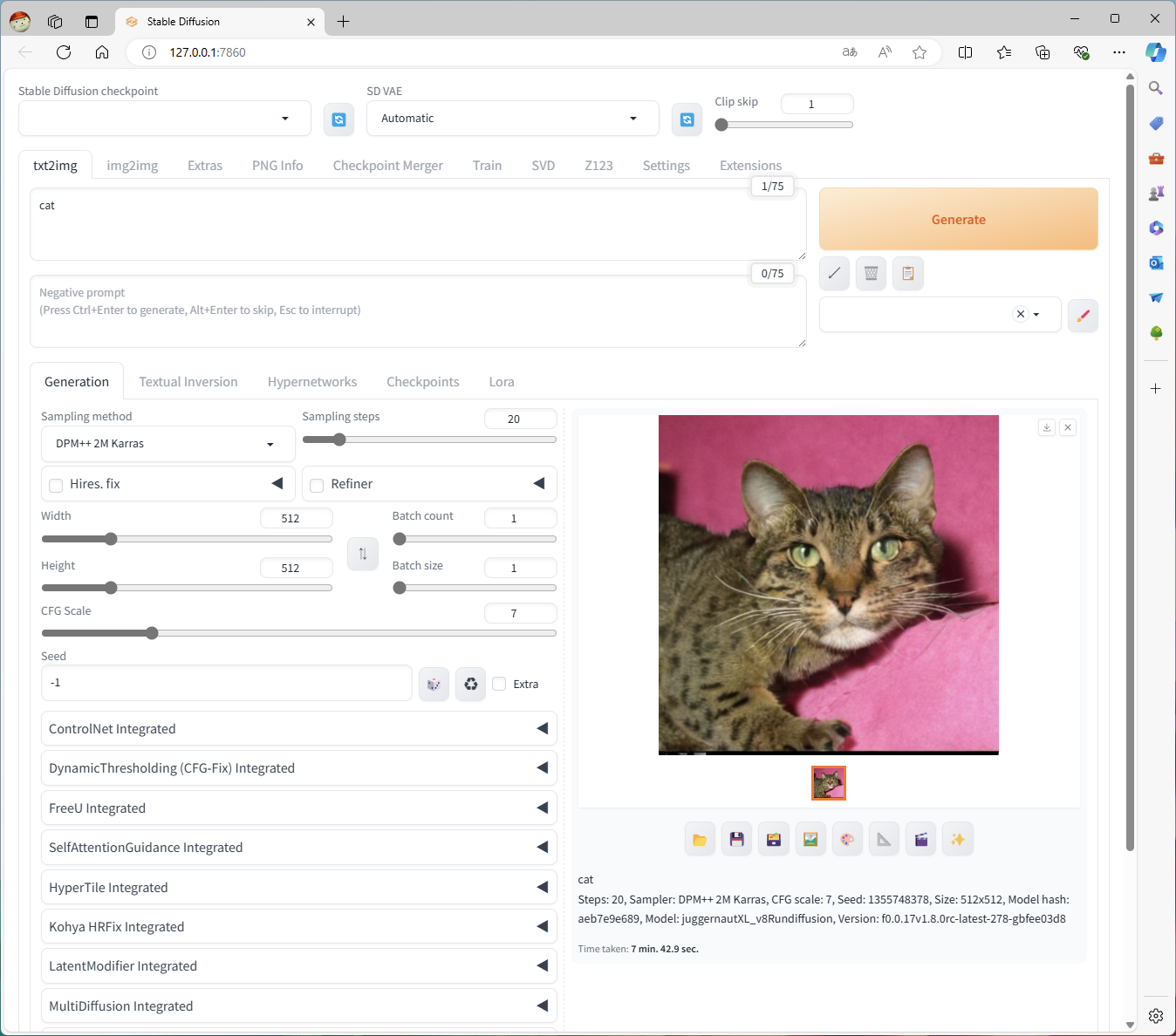Screen dimensions: 1176x1036
Task: Select the cat image thumbnail
Action: [x=829, y=783]
